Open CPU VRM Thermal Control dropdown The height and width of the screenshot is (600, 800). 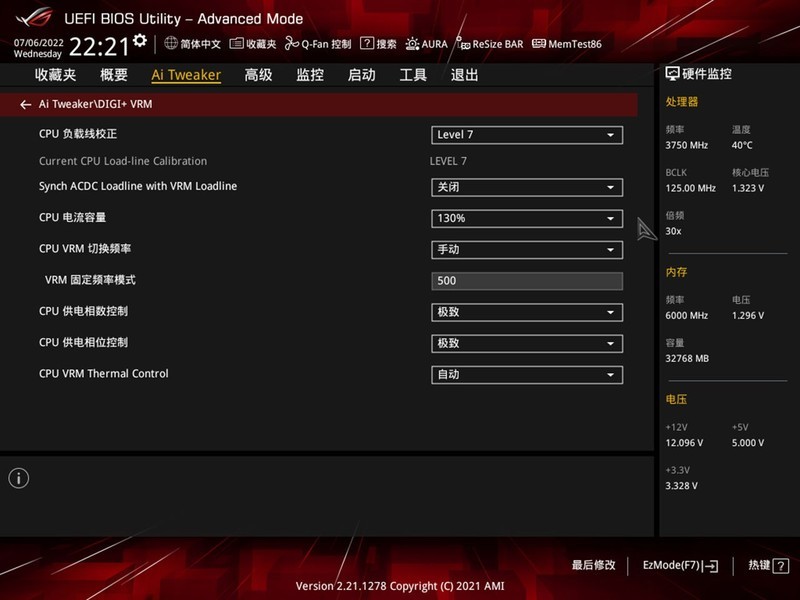[x=527, y=375]
